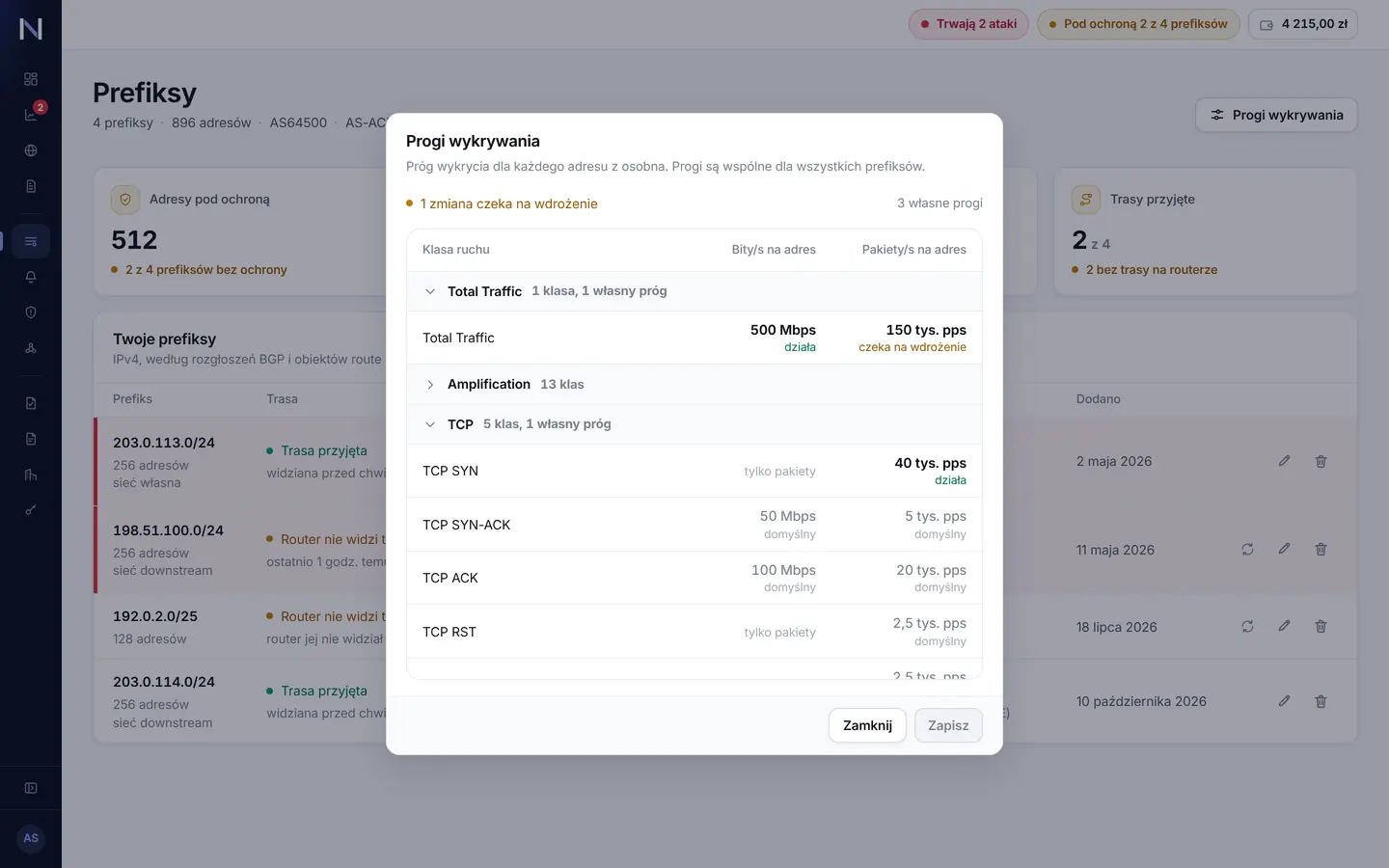Click the '3 własne progi' text
The height and width of the screenshot is (868, 1389).
pyautogui.click(x=940, y=203)
